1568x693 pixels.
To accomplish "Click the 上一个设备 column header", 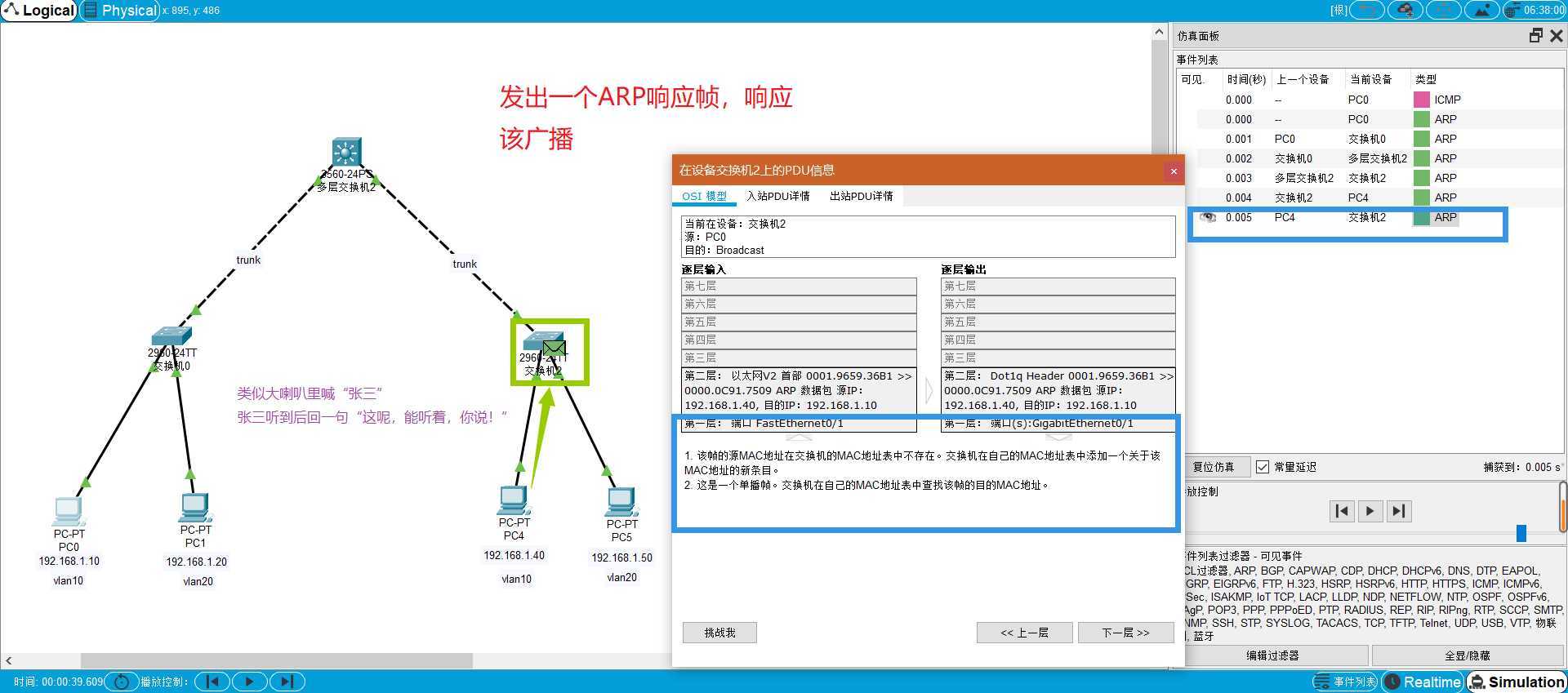I will click(1303, 79).
